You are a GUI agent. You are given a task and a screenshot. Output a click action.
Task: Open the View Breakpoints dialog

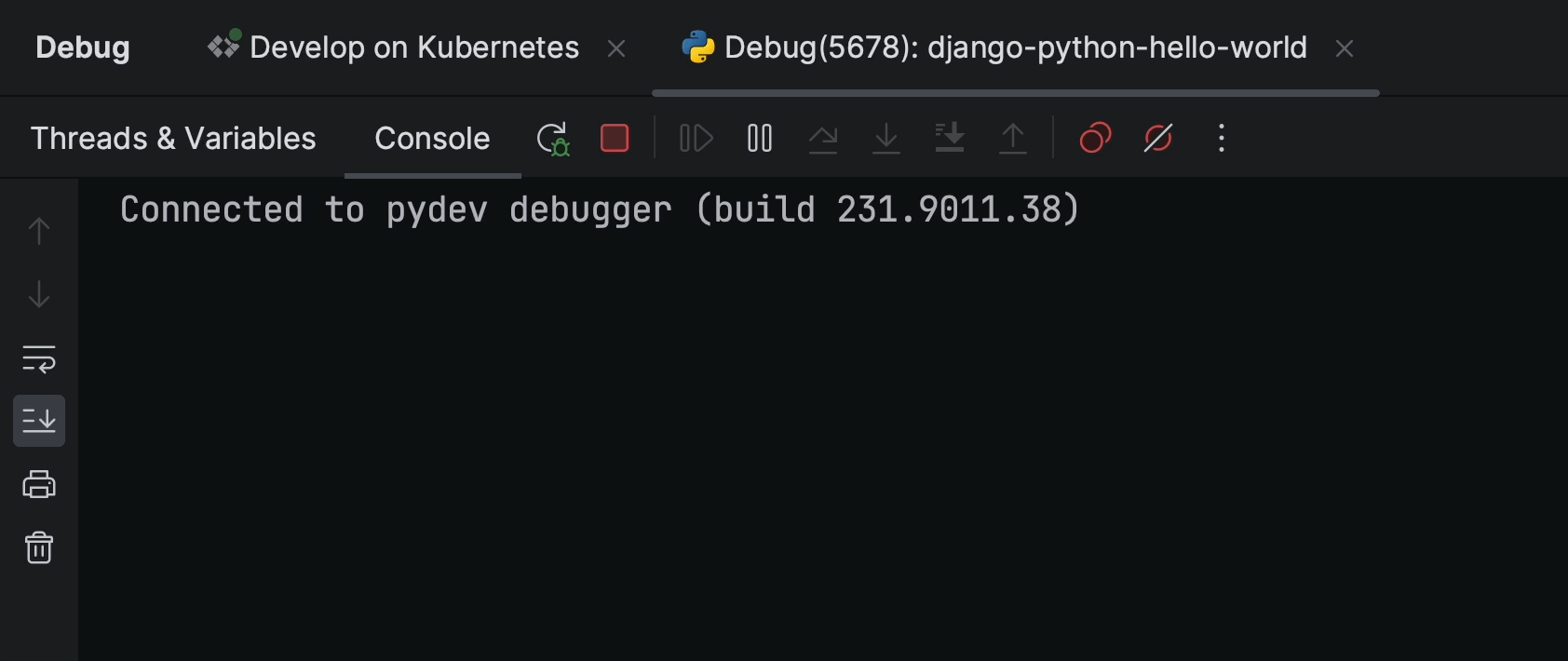click(1095, 139)
